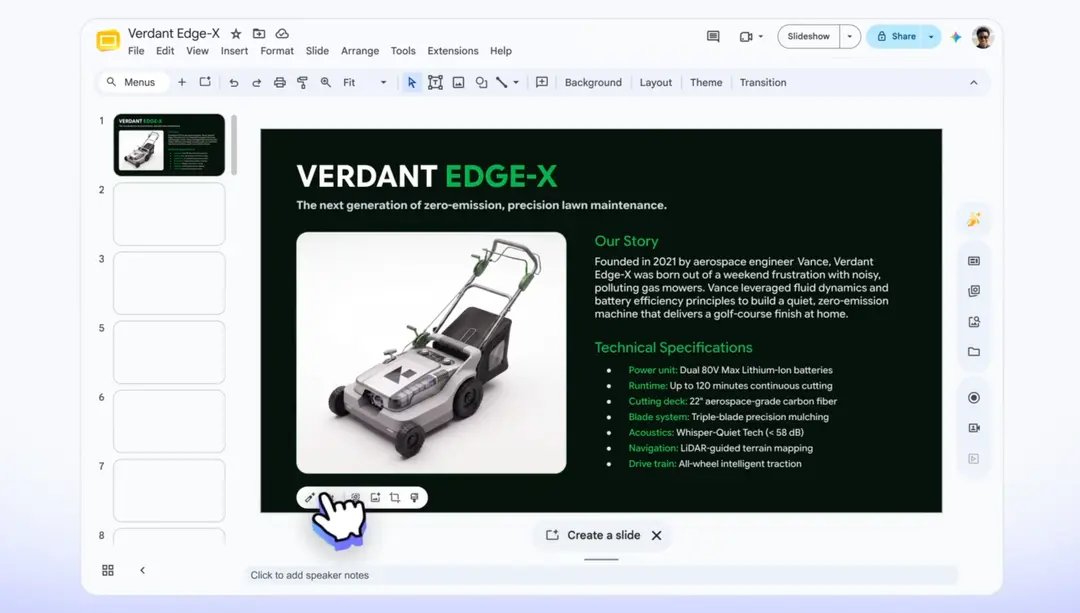Image resolution: width=1080 pixels, height=613 pixels.
Task: Move the presentation using the folder icon
Action: 259,34
